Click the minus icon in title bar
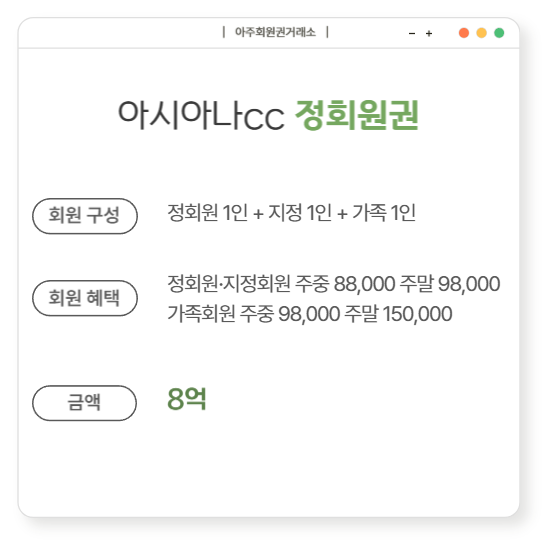The width and height of the screenshot is (550, 550). [412, 34]
